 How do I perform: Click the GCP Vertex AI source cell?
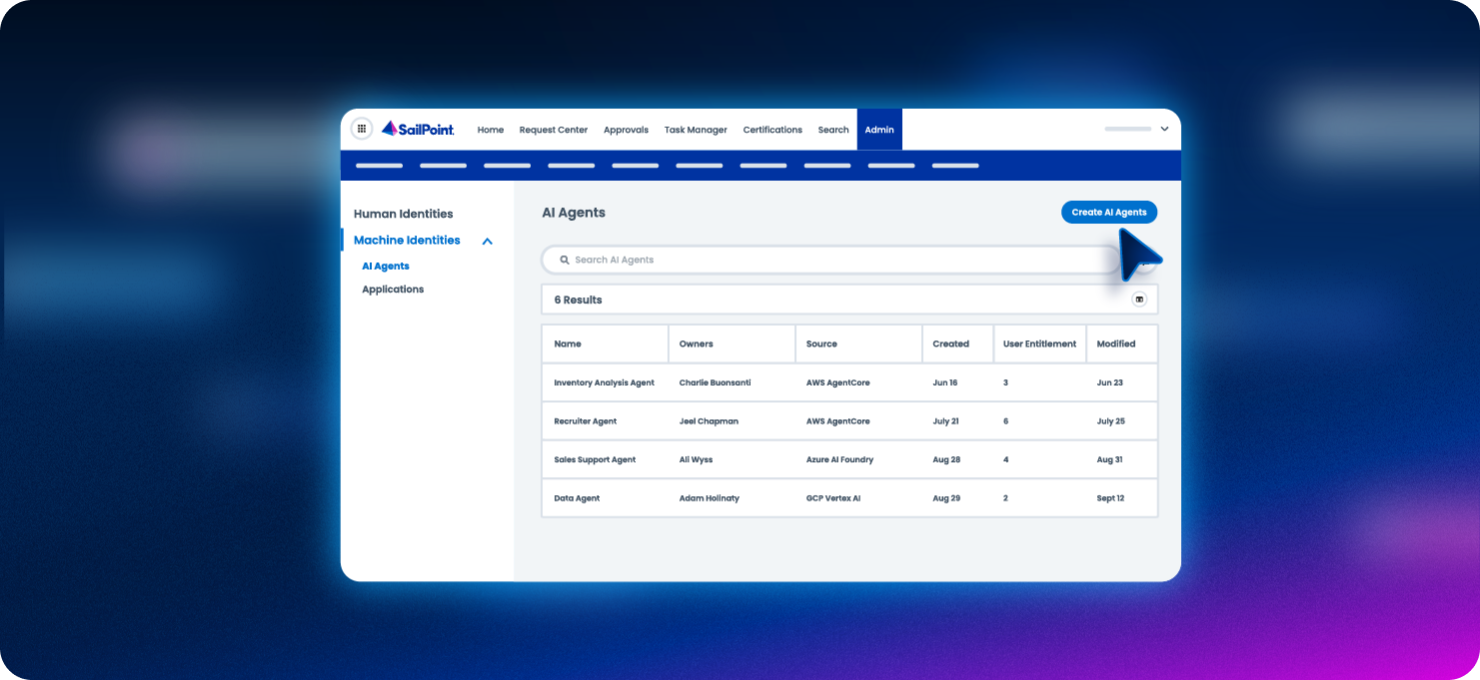833,498
